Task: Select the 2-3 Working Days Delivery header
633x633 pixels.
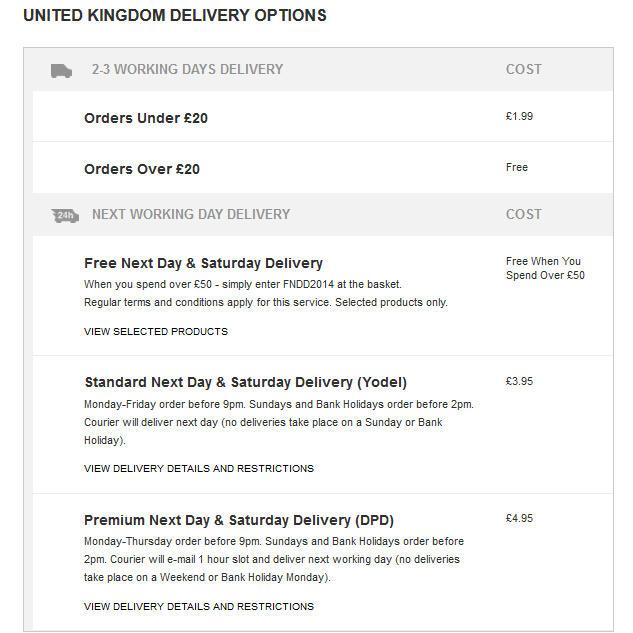Action: click(187, 69)
